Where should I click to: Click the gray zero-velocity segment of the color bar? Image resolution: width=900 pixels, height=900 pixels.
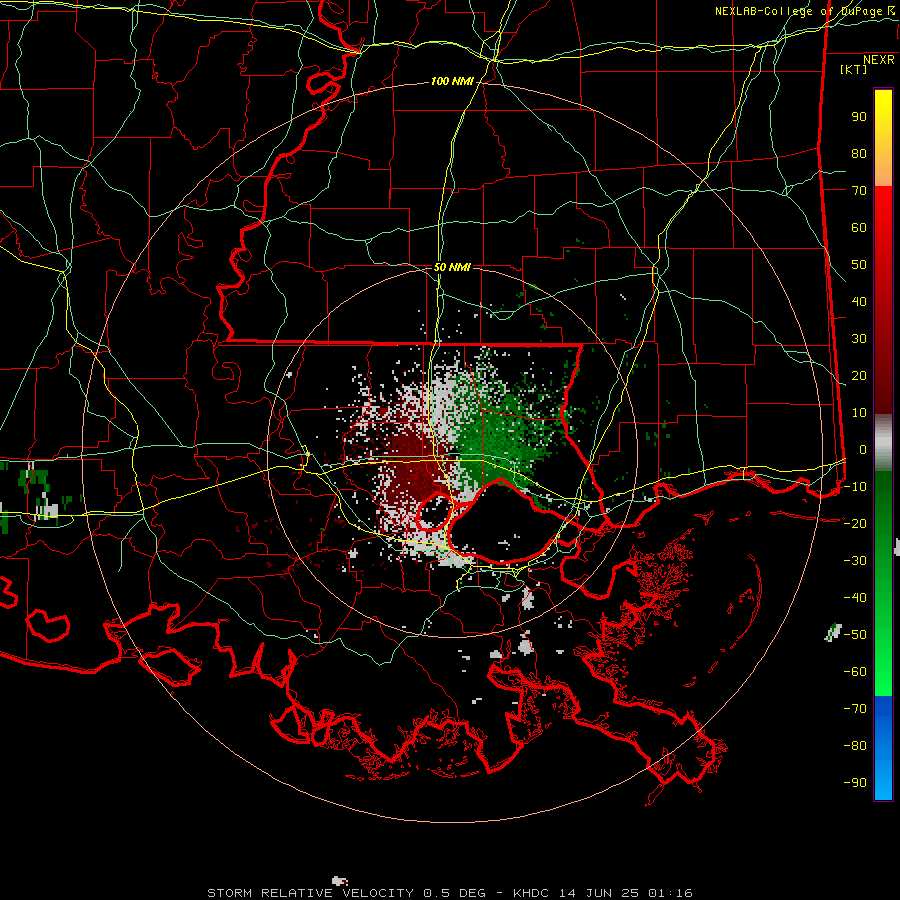(x=883, y=443)
